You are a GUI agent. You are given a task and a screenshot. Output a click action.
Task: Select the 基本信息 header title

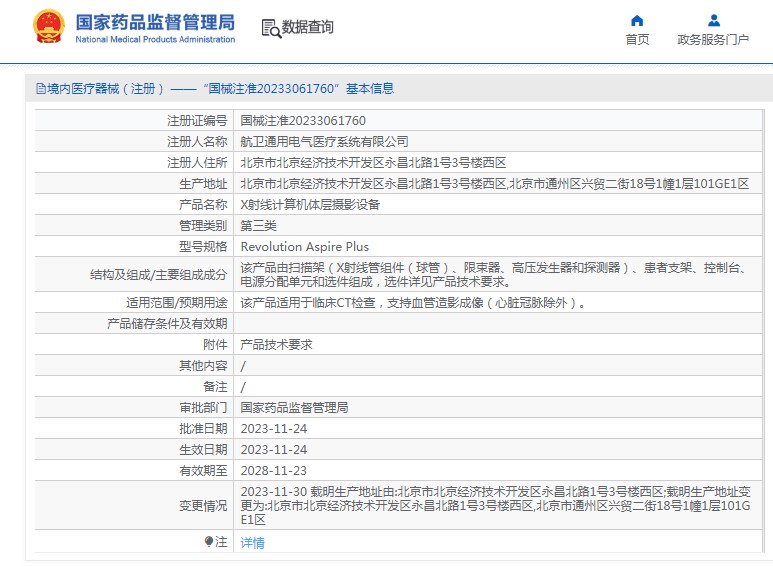coord(370,89)
